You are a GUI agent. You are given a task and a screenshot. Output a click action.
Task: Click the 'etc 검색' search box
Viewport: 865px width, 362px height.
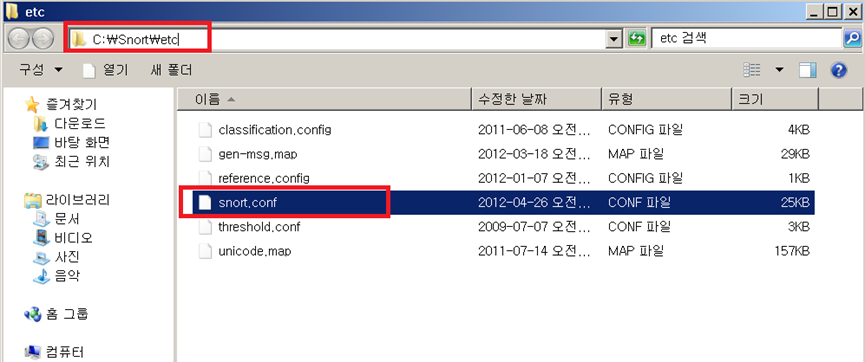coord(747,39)
